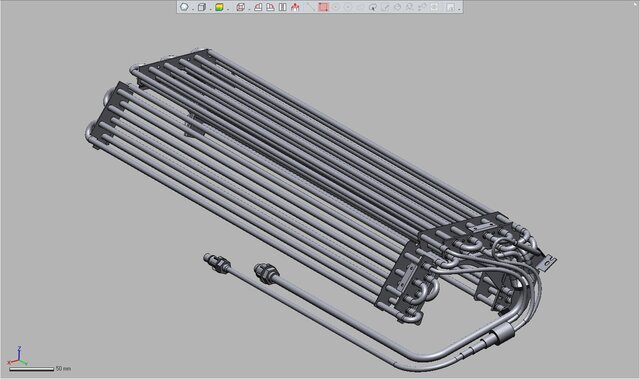
Task: Click the XYZ coordinate axis triad
Action: coord(17,357)
